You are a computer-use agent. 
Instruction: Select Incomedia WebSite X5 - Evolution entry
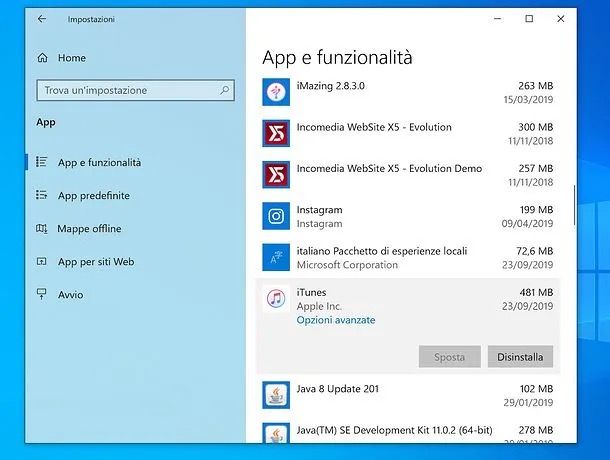374,127
